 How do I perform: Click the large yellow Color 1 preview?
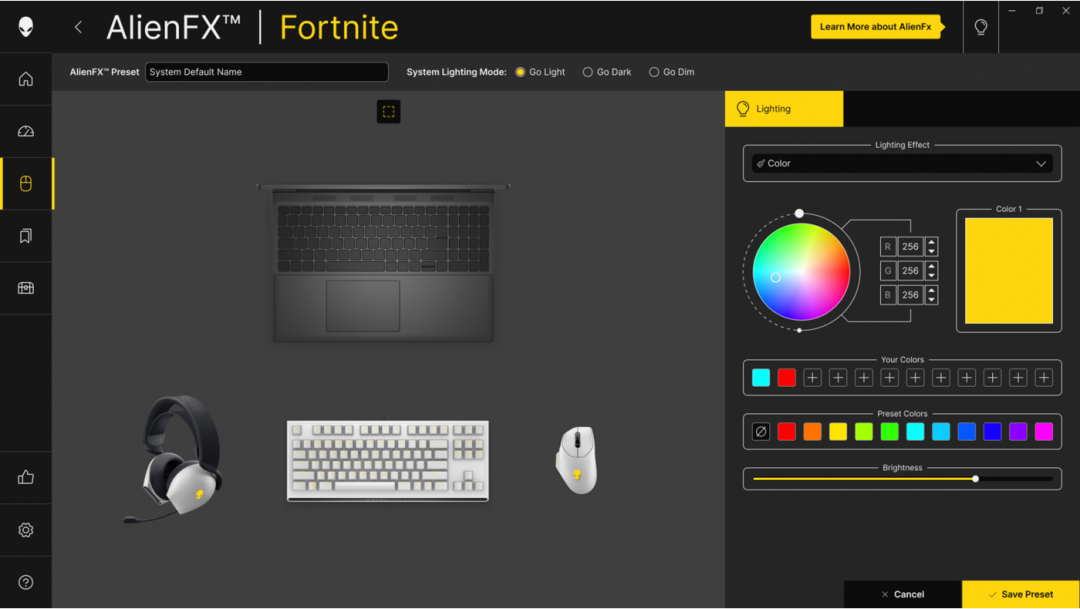pyautogui.click(x=1009, y=271)
